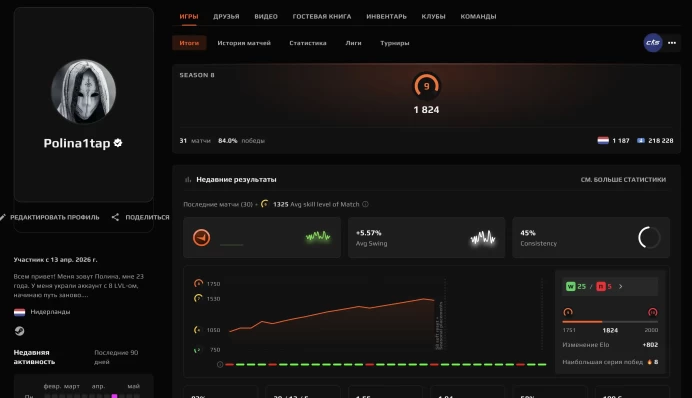Image resolution: width=692 pixels, height=398 pixels.
Task: Click the orange gauge icon in first stats card
Action: (x=201, y=238)
